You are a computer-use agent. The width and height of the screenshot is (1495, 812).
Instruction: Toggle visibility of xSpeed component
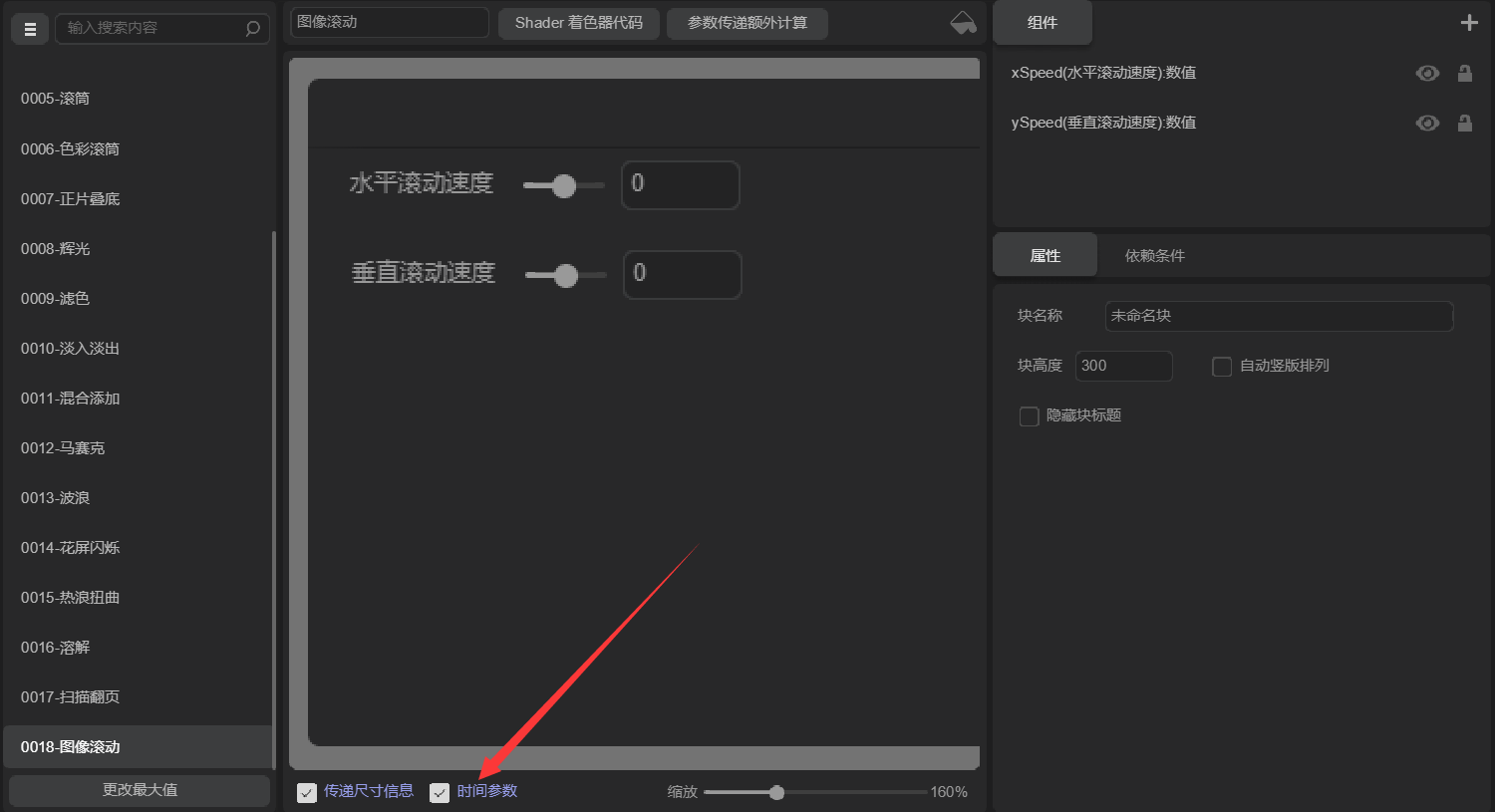pos(1427,73)
